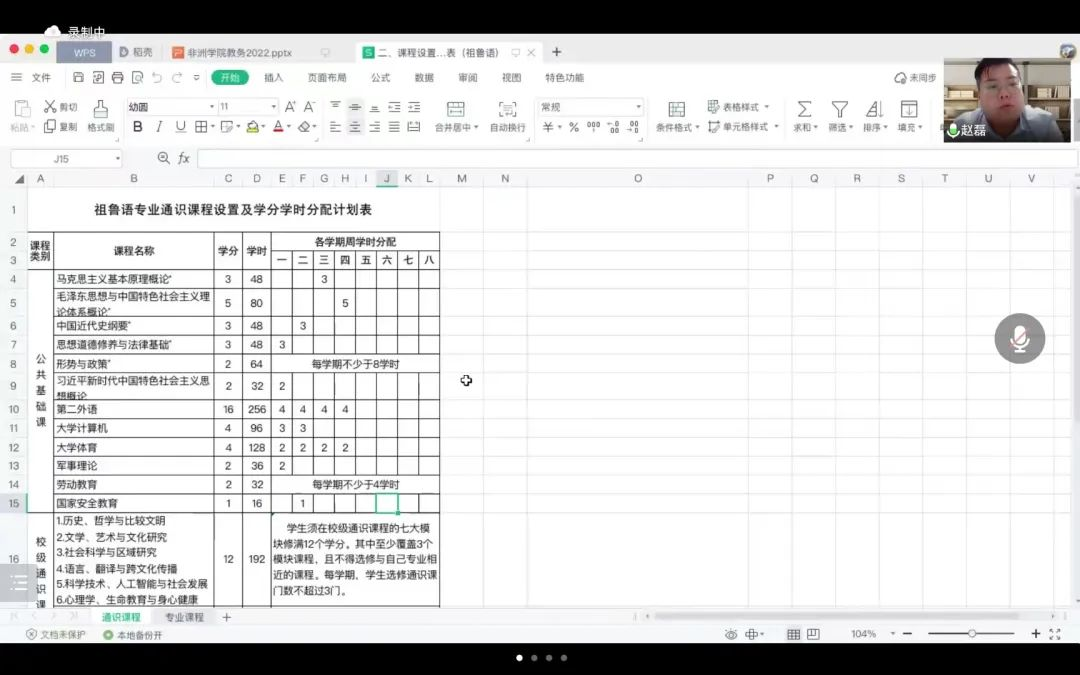Click the insert function fx icon

click(184, 158)
